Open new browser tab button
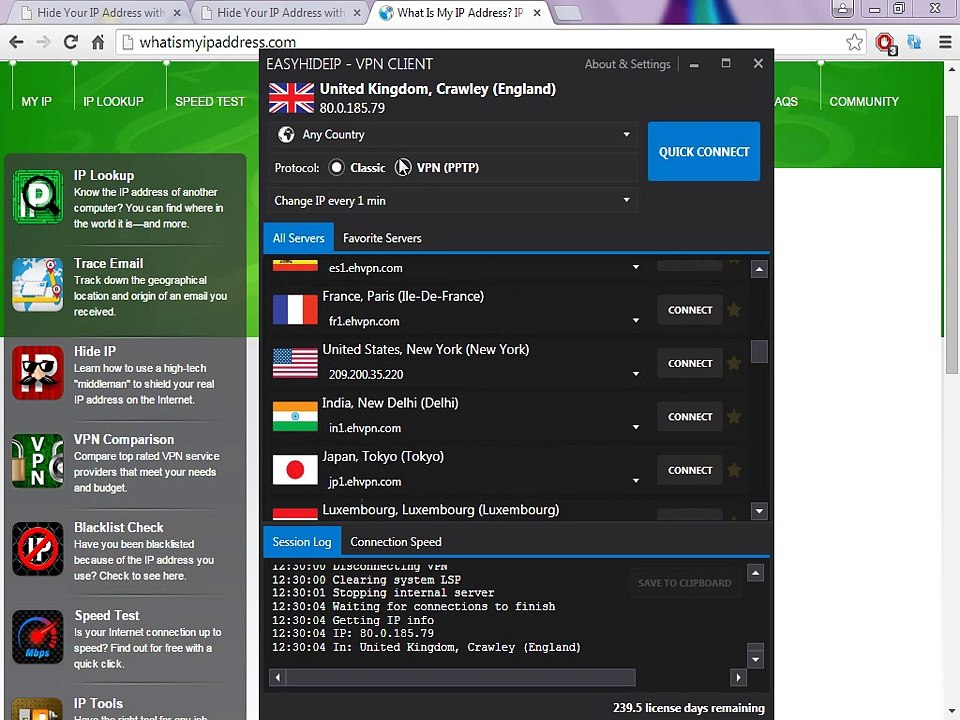Screen dimensions: 960x720 [568, 13]
